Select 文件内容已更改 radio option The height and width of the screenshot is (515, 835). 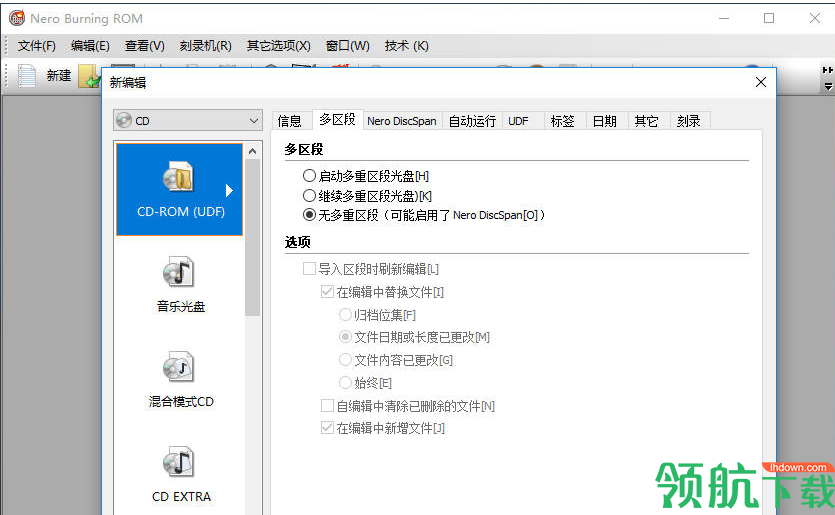pos(345,360)
